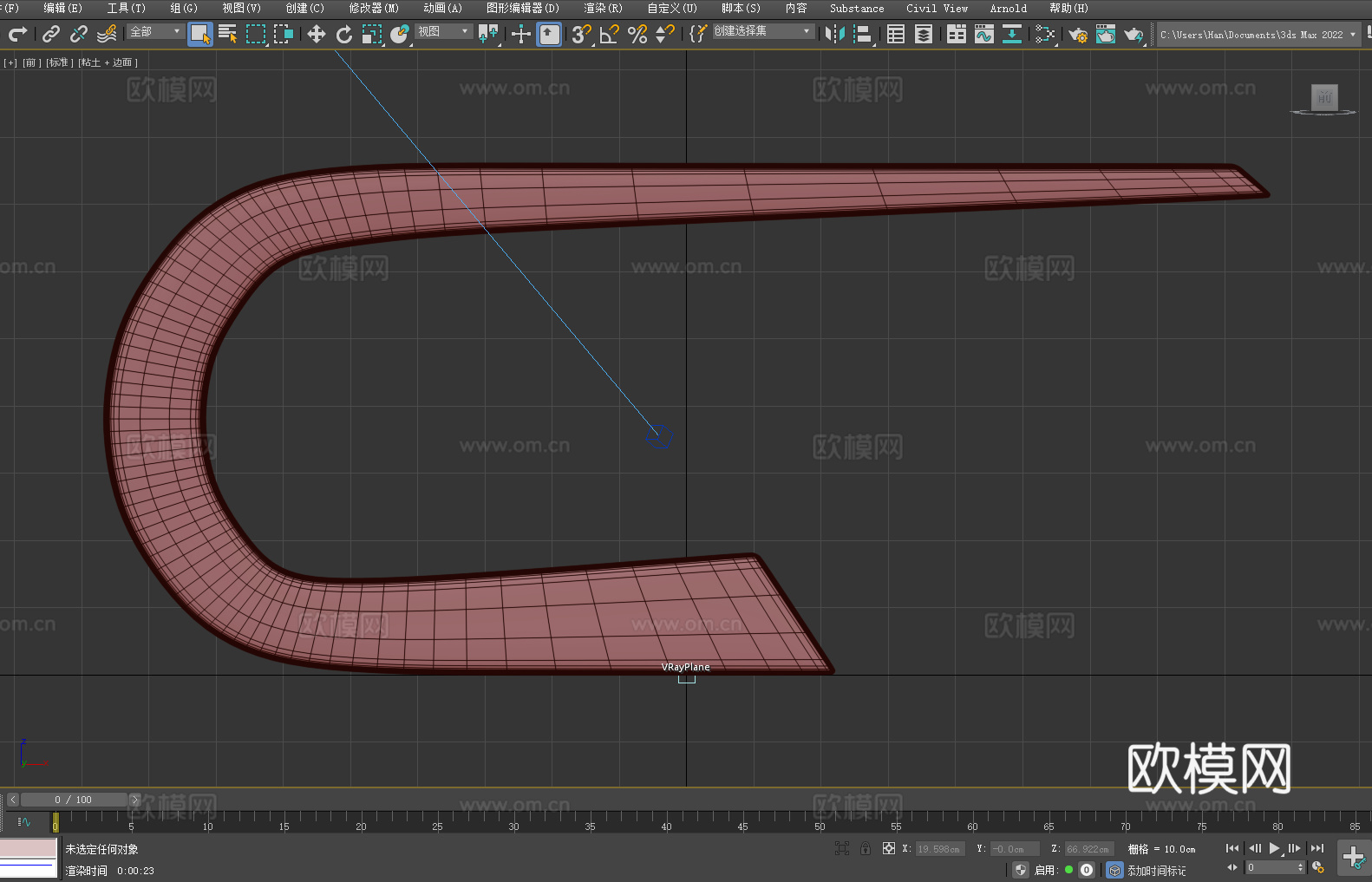Click the Redo arrow icon
This screenshot has height=882, width=1372.
tap(17, 34)
